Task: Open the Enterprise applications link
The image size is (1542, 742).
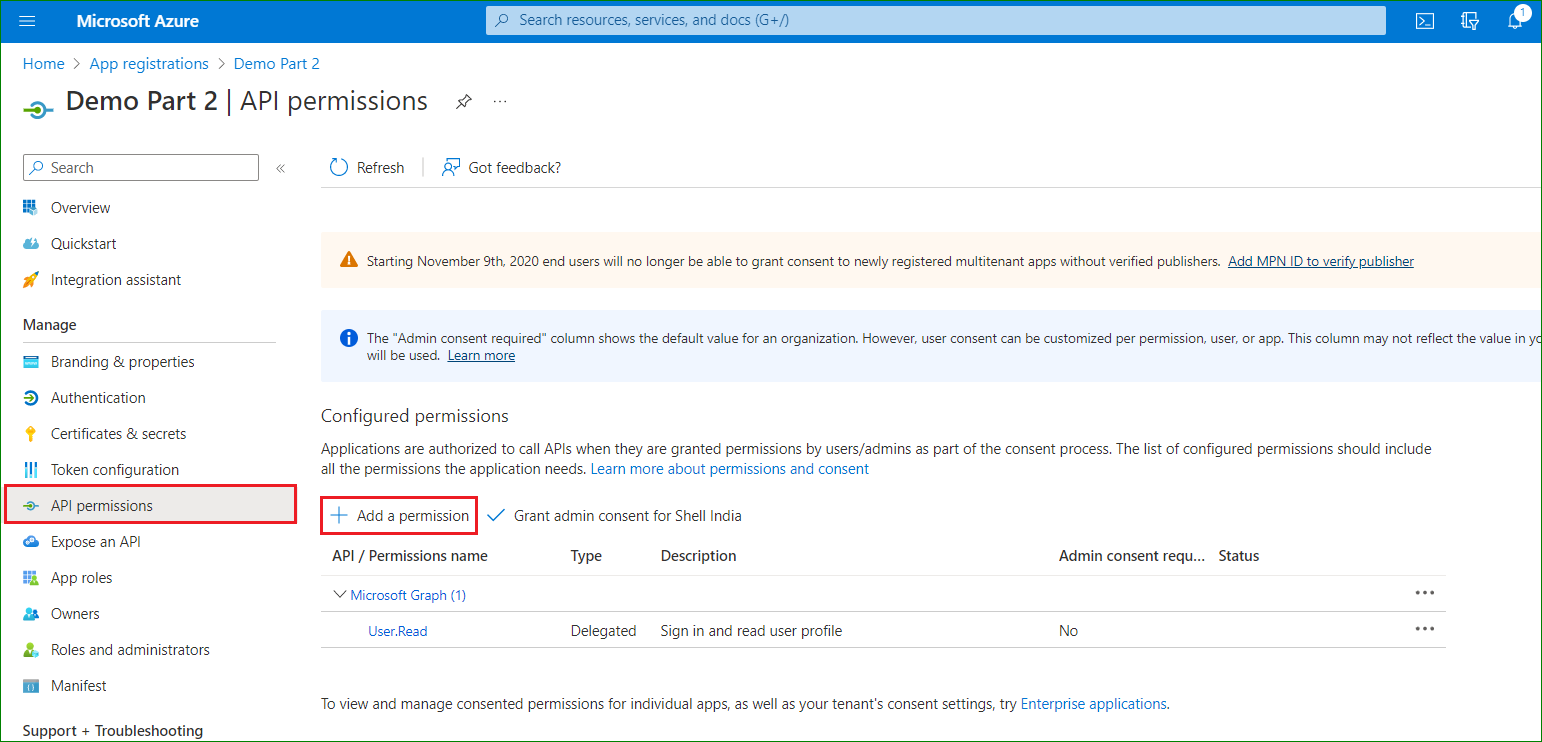Action: tap(1094, 704)
